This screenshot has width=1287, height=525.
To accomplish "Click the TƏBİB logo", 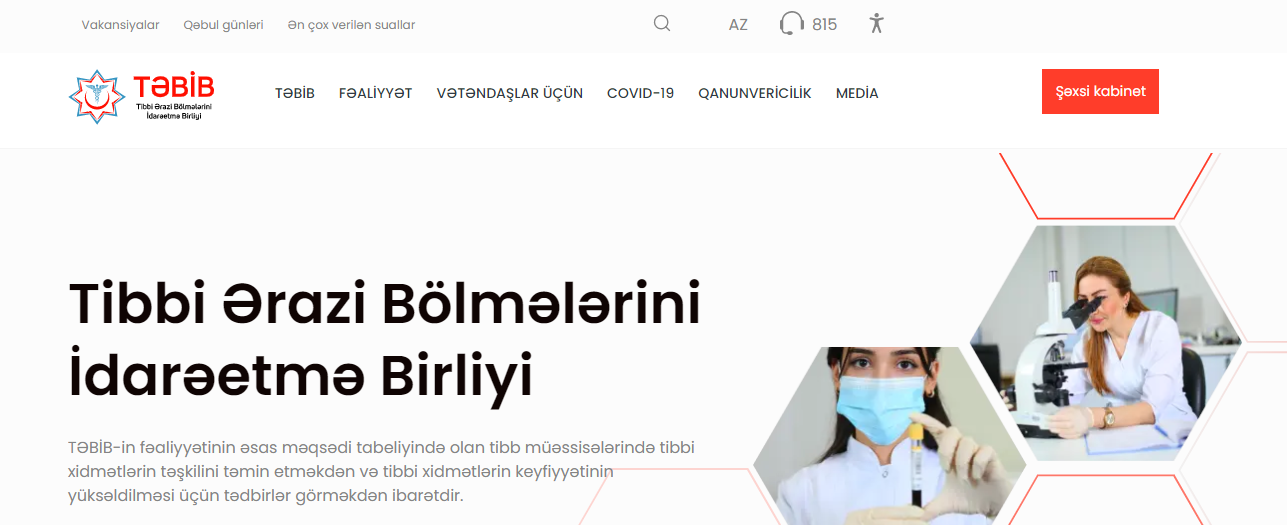I will click(142, 96).
